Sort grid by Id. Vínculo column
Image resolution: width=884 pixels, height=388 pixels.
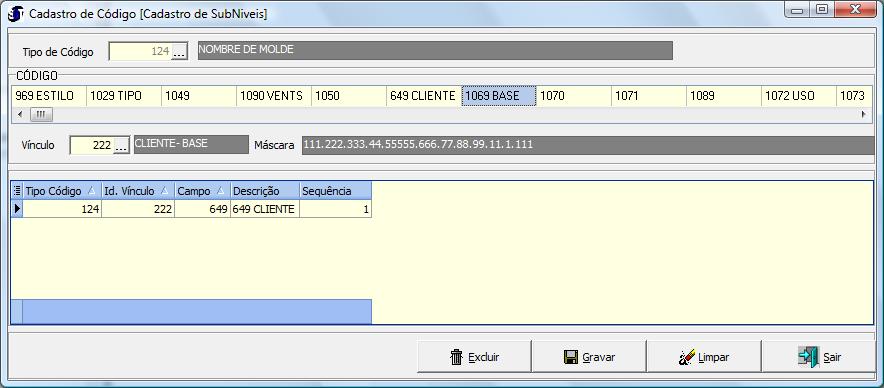[138, 191]
